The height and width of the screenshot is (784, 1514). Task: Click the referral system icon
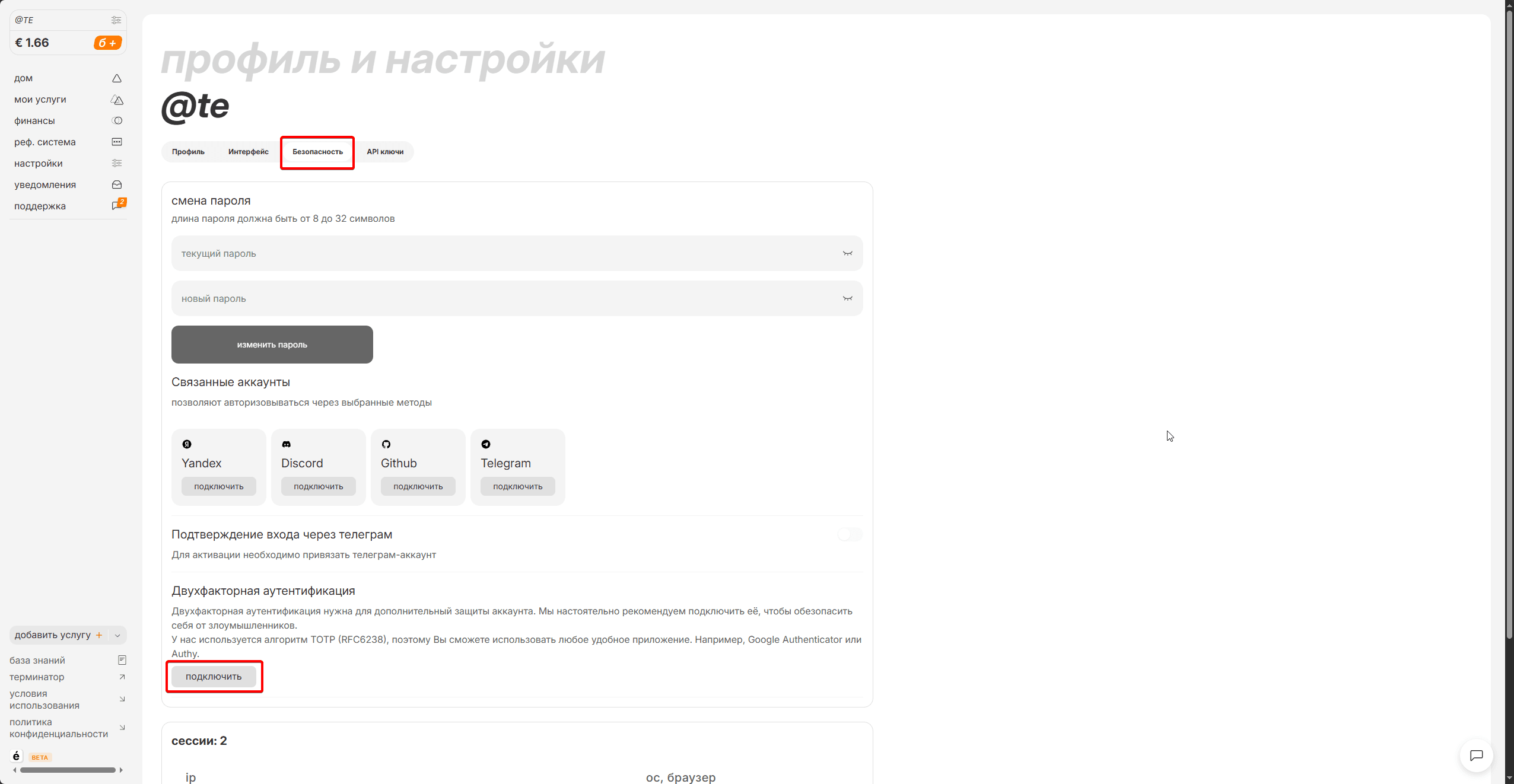[117, 142]
